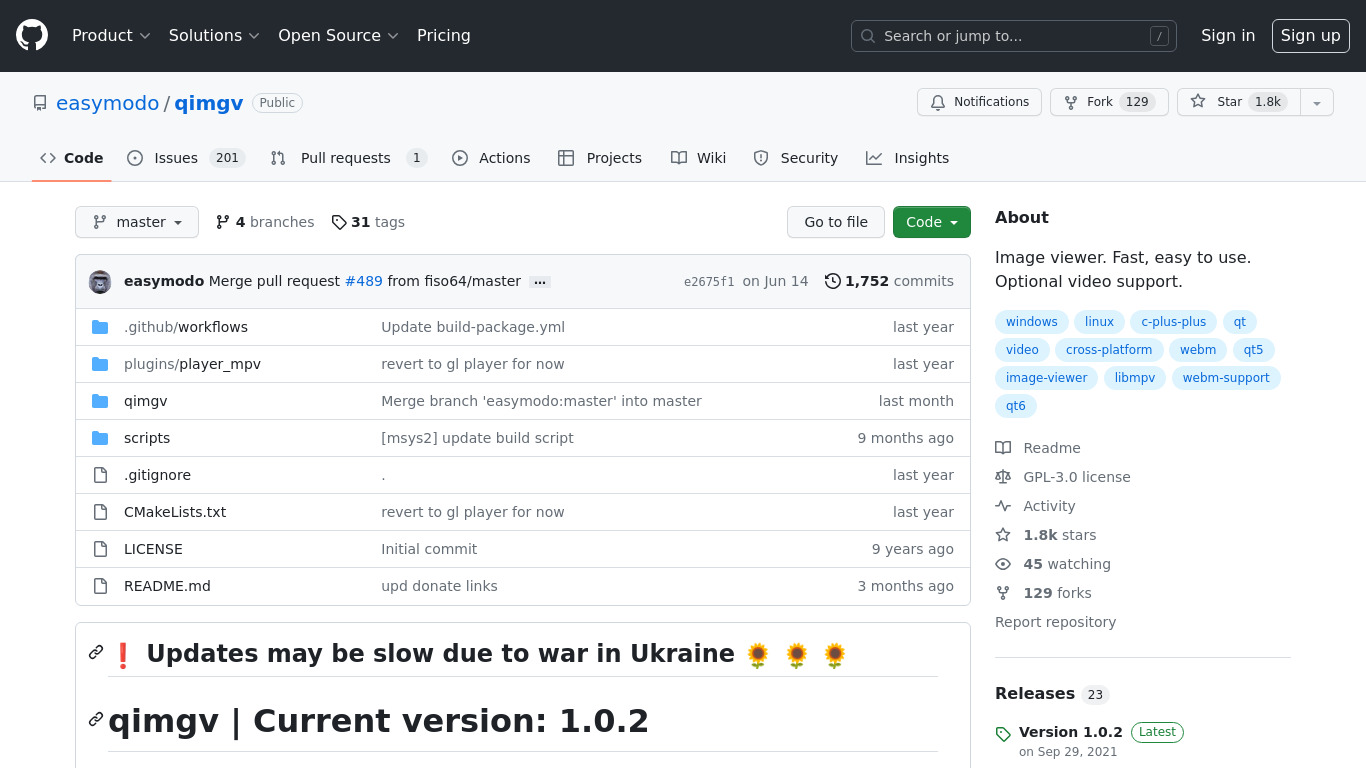Viewport: 1366px width, 768px height.
Task: Click the .github/workflows folder icon
Action: (x=100, y=327)
